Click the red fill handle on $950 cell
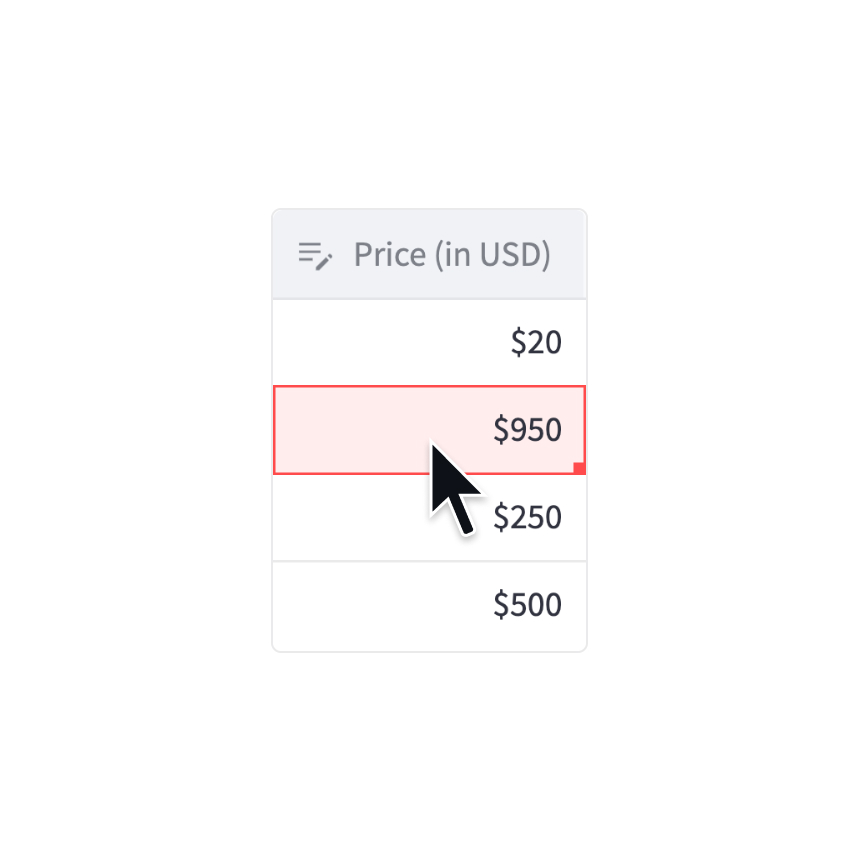Image resolution: width=862 pixels, height=862 pixels. (579, 468)
